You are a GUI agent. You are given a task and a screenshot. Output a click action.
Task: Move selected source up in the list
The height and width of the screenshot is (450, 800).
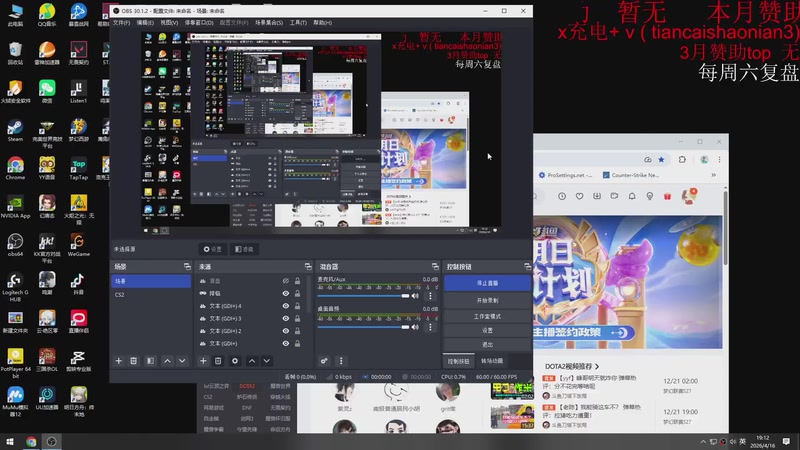[252, 361]
